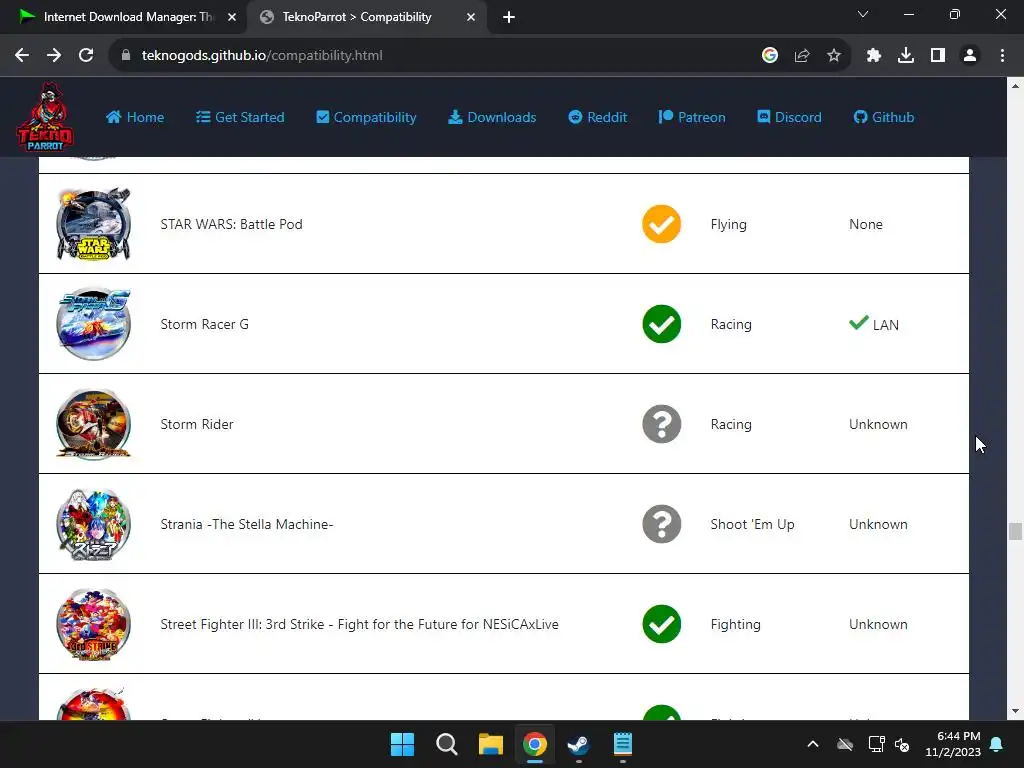Screen dimensions: 1024x768
Task: Close the TeknoParrot Compatibility tab
Action: pyautogui.click(x=471, y=17)
